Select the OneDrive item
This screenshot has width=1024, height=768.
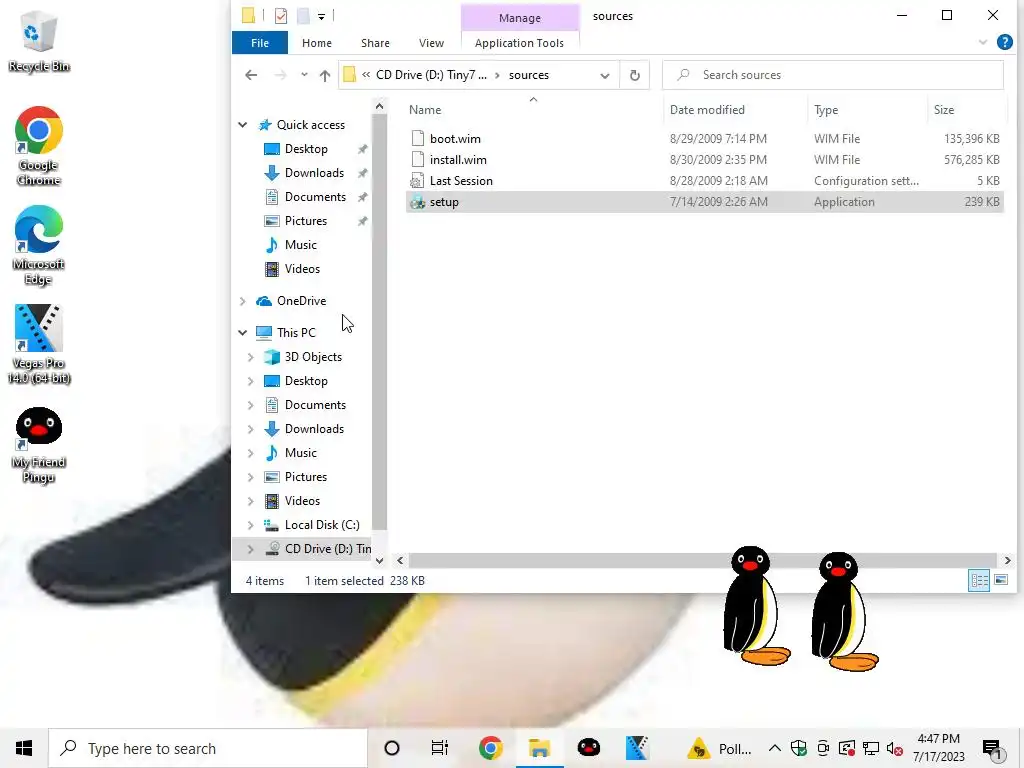tap(301, 301)
